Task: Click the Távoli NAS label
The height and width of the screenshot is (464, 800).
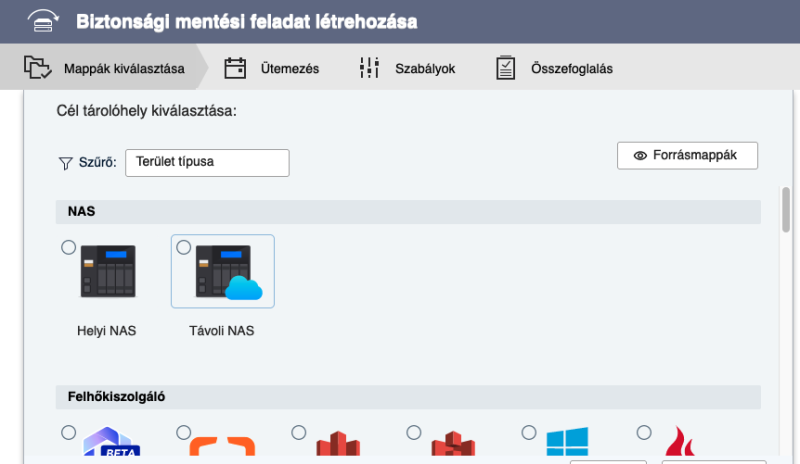Action: (221, 331)
